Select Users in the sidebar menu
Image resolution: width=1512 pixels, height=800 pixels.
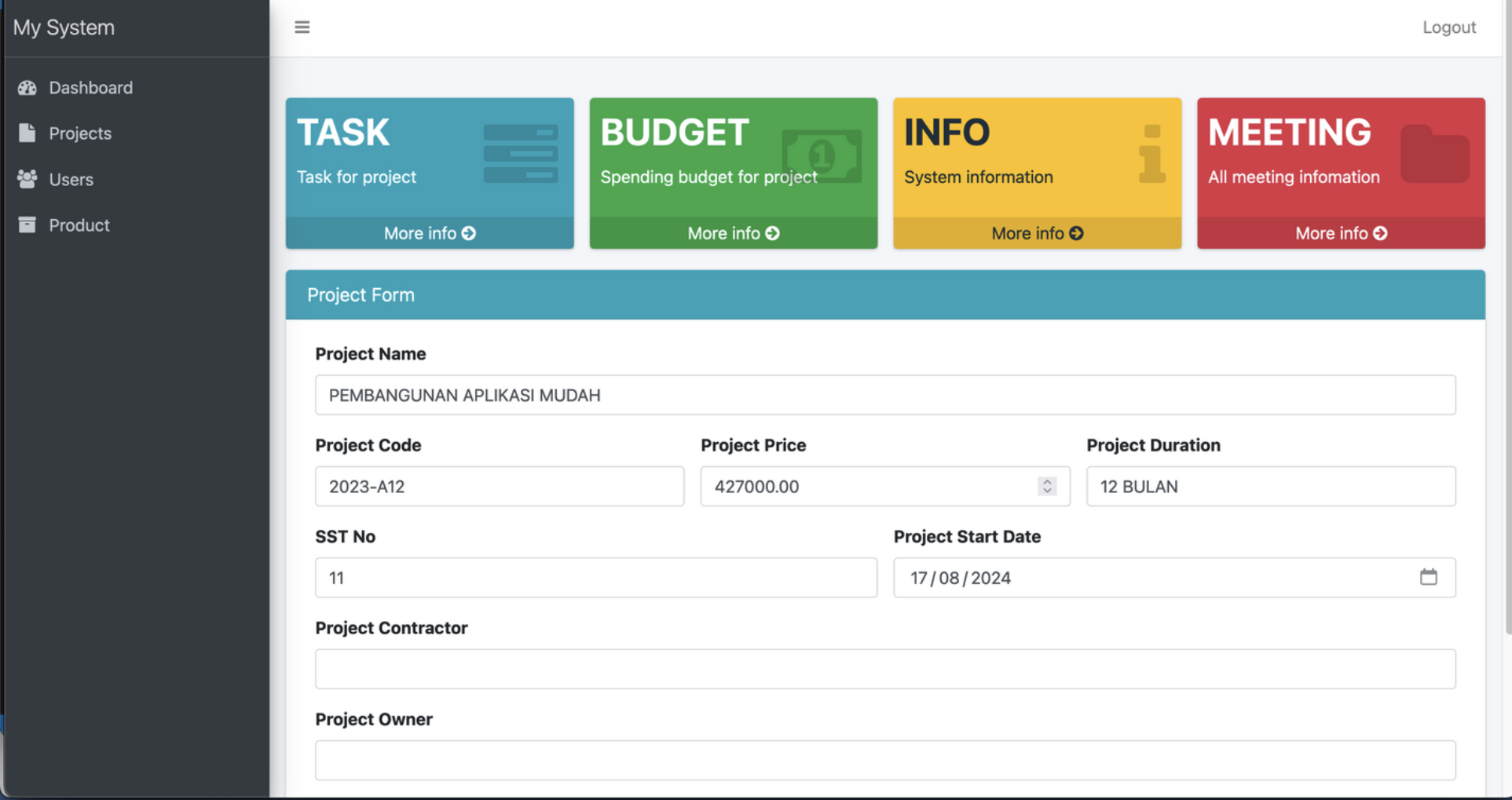tap(71, 179)
